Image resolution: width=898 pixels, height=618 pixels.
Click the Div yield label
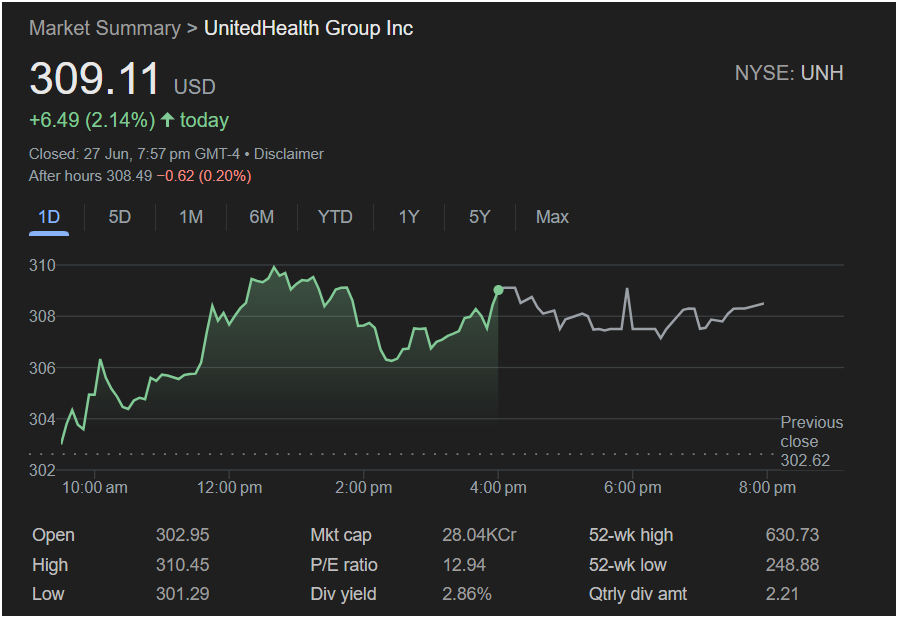tap(343, 594)
